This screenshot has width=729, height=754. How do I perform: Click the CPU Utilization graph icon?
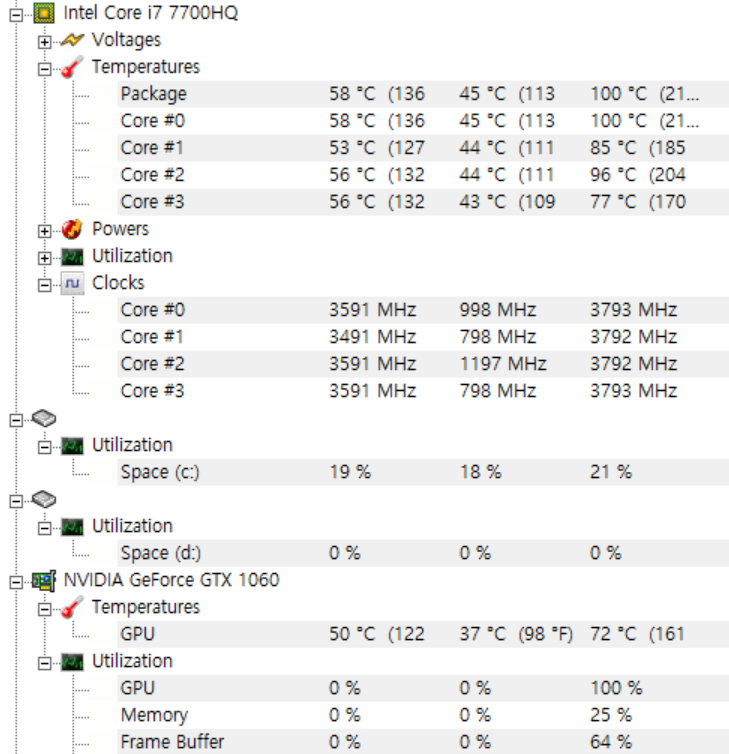click(72, 256)
